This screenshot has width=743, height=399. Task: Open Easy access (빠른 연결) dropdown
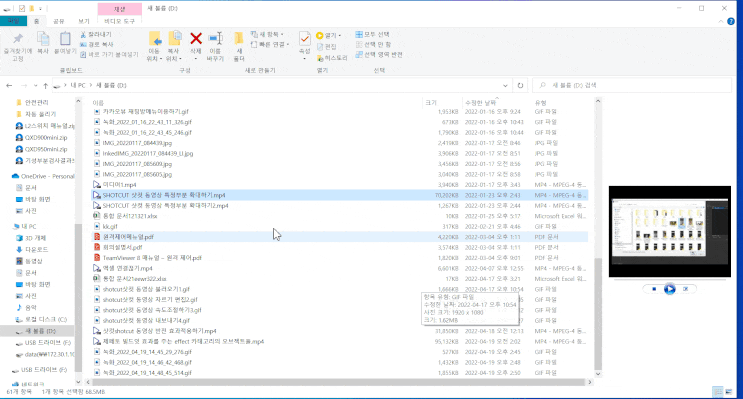pos(270,45)
